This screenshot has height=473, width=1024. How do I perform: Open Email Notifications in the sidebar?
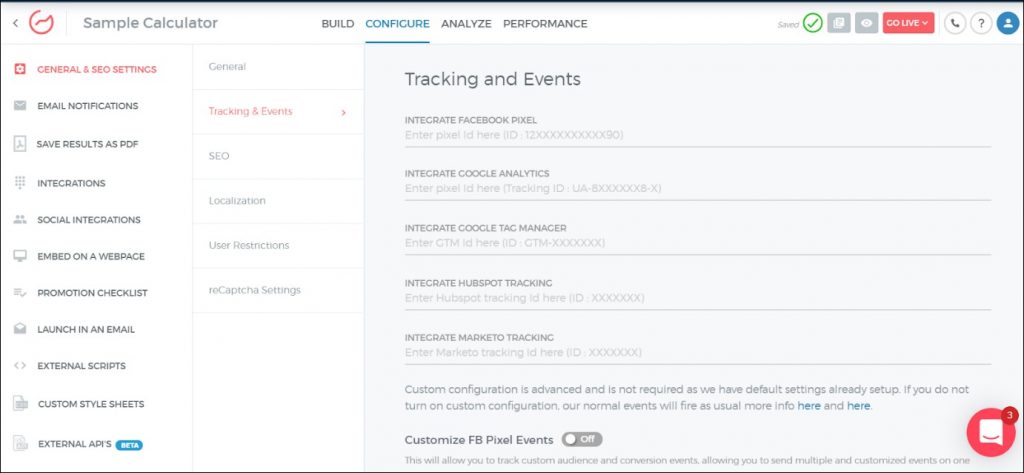tap(87, 106)
